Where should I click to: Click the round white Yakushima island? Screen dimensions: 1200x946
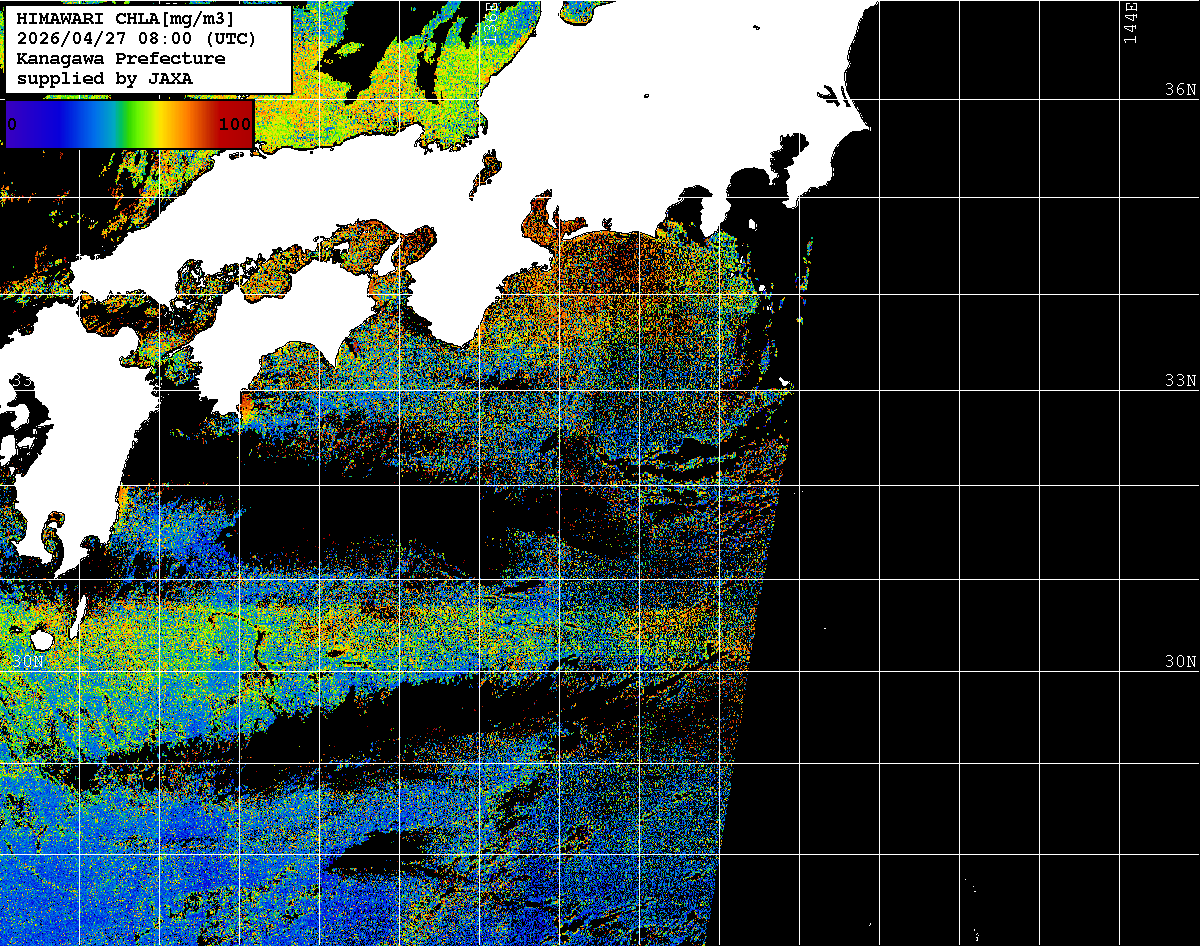click(41, 639)
